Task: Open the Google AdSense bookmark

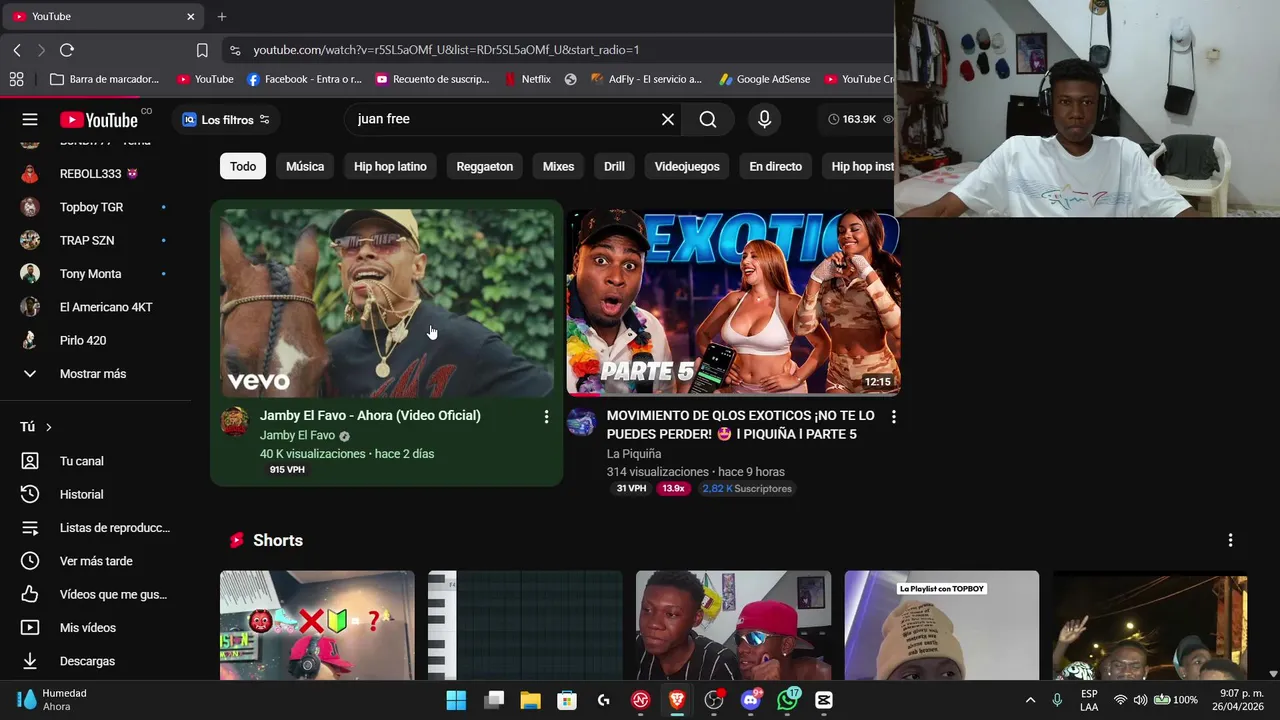Action: 765,79
